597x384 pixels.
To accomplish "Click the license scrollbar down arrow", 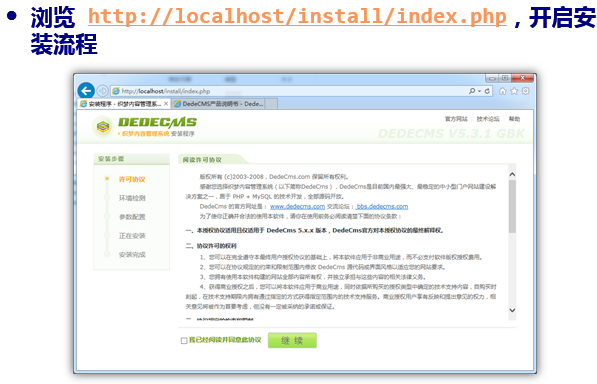I will (512, 310).
